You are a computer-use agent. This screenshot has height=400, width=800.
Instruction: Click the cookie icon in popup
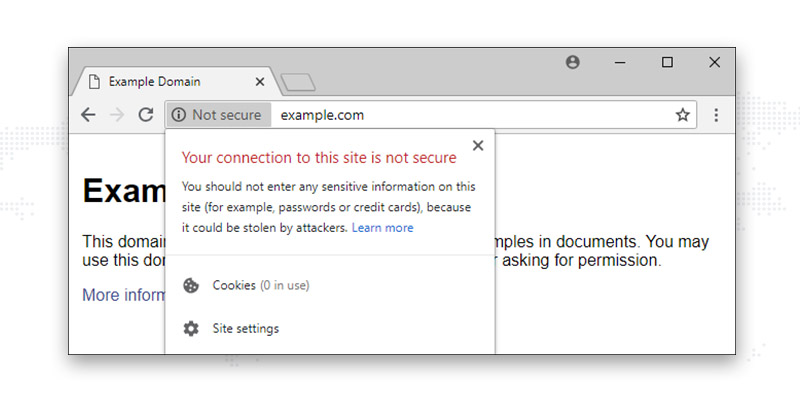tap(191, 285)
